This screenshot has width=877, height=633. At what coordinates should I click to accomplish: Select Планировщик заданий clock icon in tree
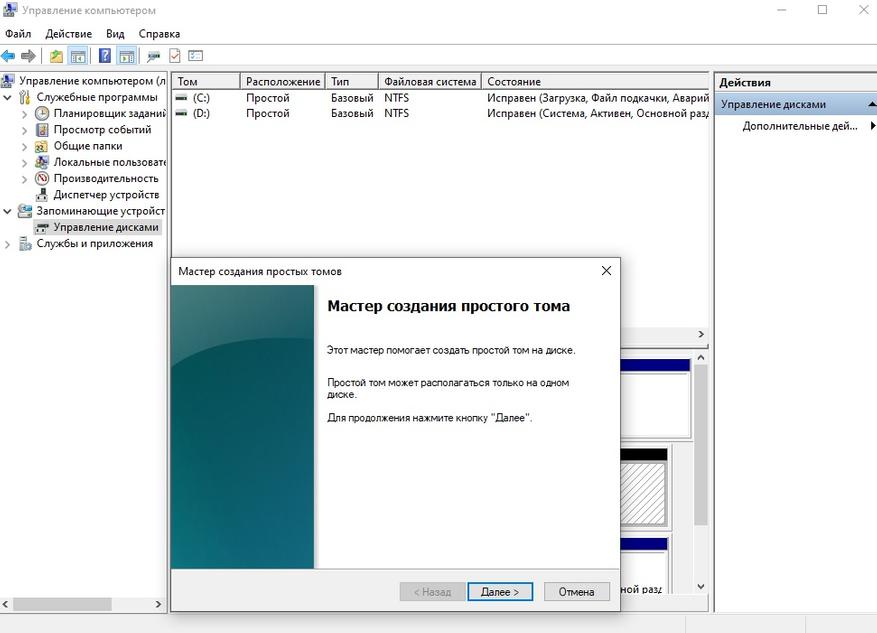pos(42,114)
